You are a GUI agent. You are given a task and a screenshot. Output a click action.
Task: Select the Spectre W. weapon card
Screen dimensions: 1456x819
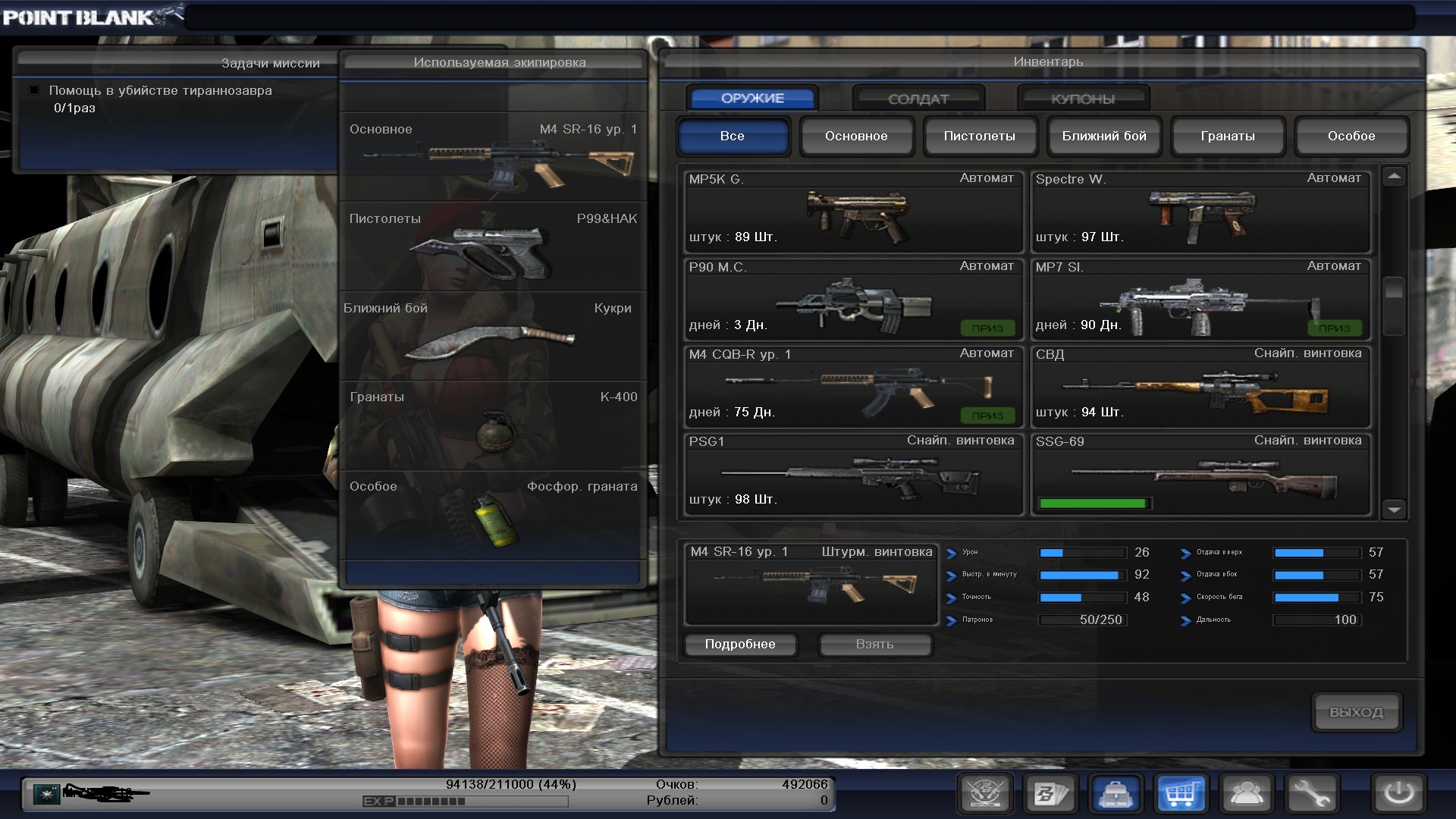coord(1200,212)
